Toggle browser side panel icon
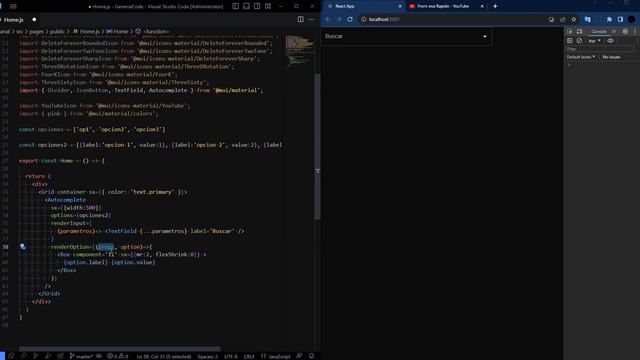640x360 pixels. (x=620, y=19)
